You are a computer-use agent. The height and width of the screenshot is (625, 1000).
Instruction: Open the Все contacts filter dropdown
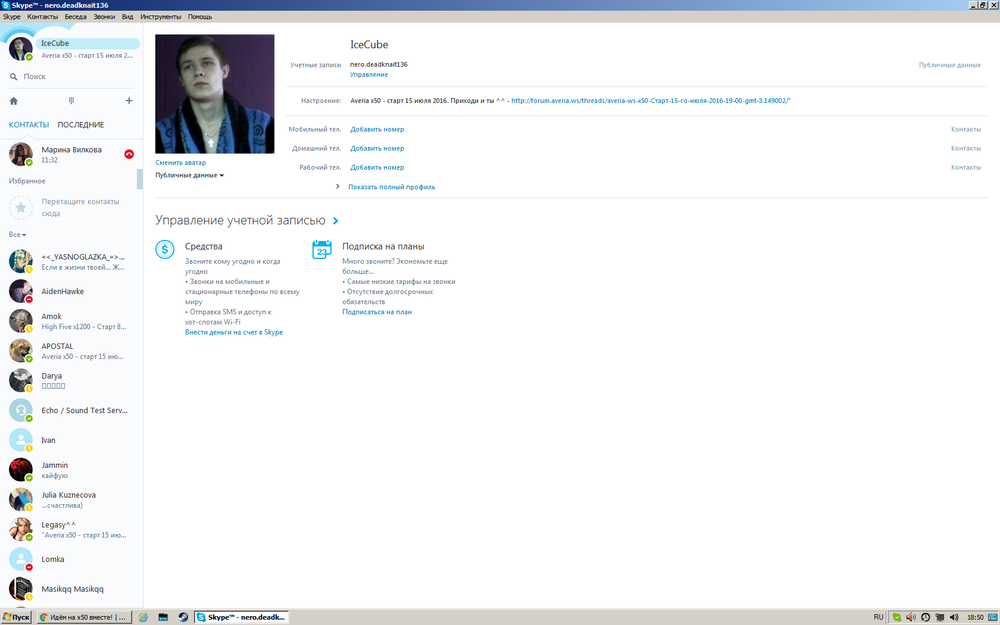[x=17, y=234]
